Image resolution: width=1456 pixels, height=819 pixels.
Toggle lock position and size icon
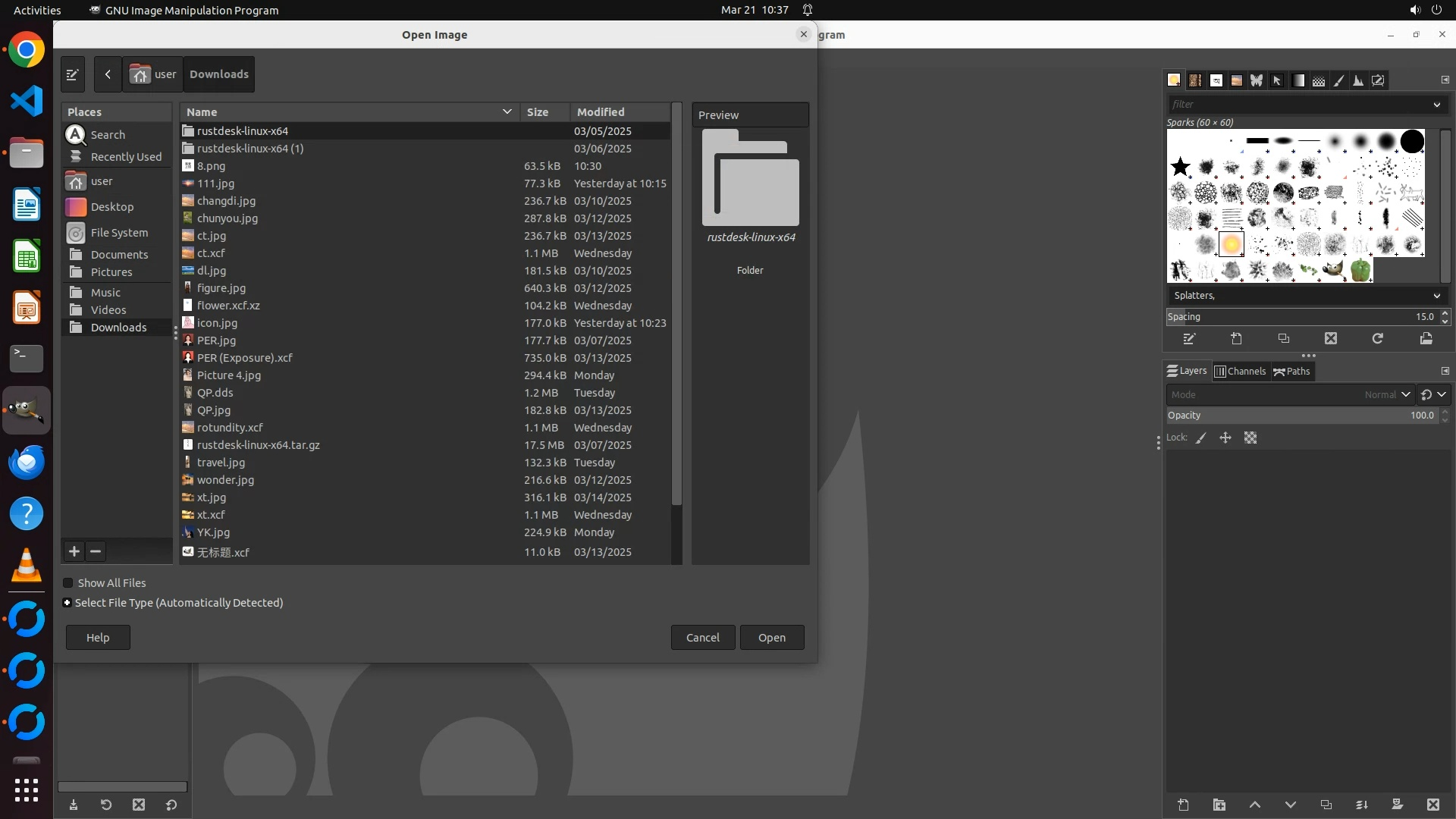tap(1225, 438)
